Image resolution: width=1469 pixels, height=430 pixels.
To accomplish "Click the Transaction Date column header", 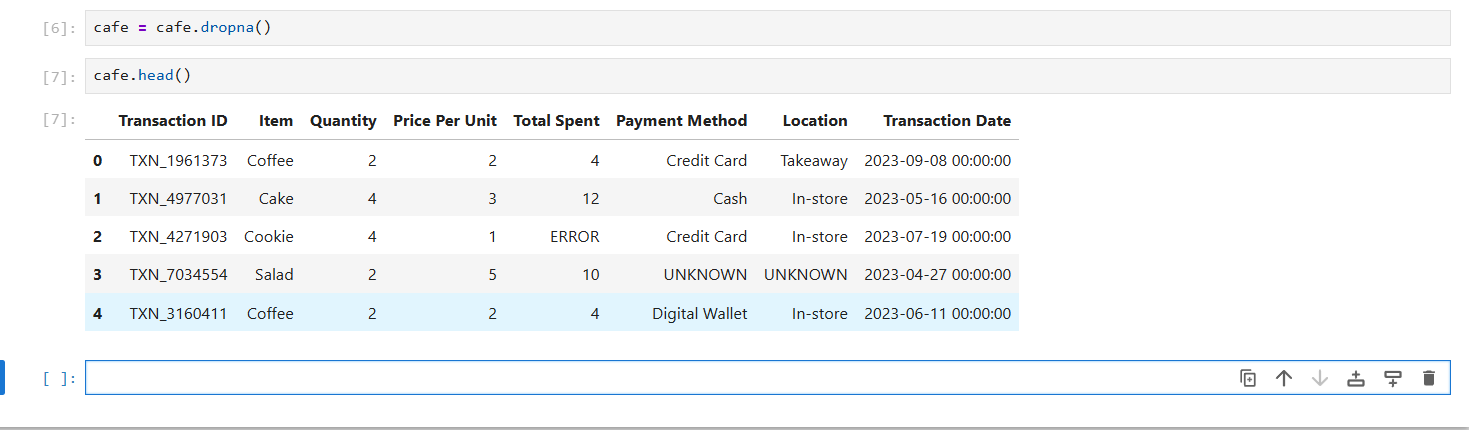I will point(947,121).
